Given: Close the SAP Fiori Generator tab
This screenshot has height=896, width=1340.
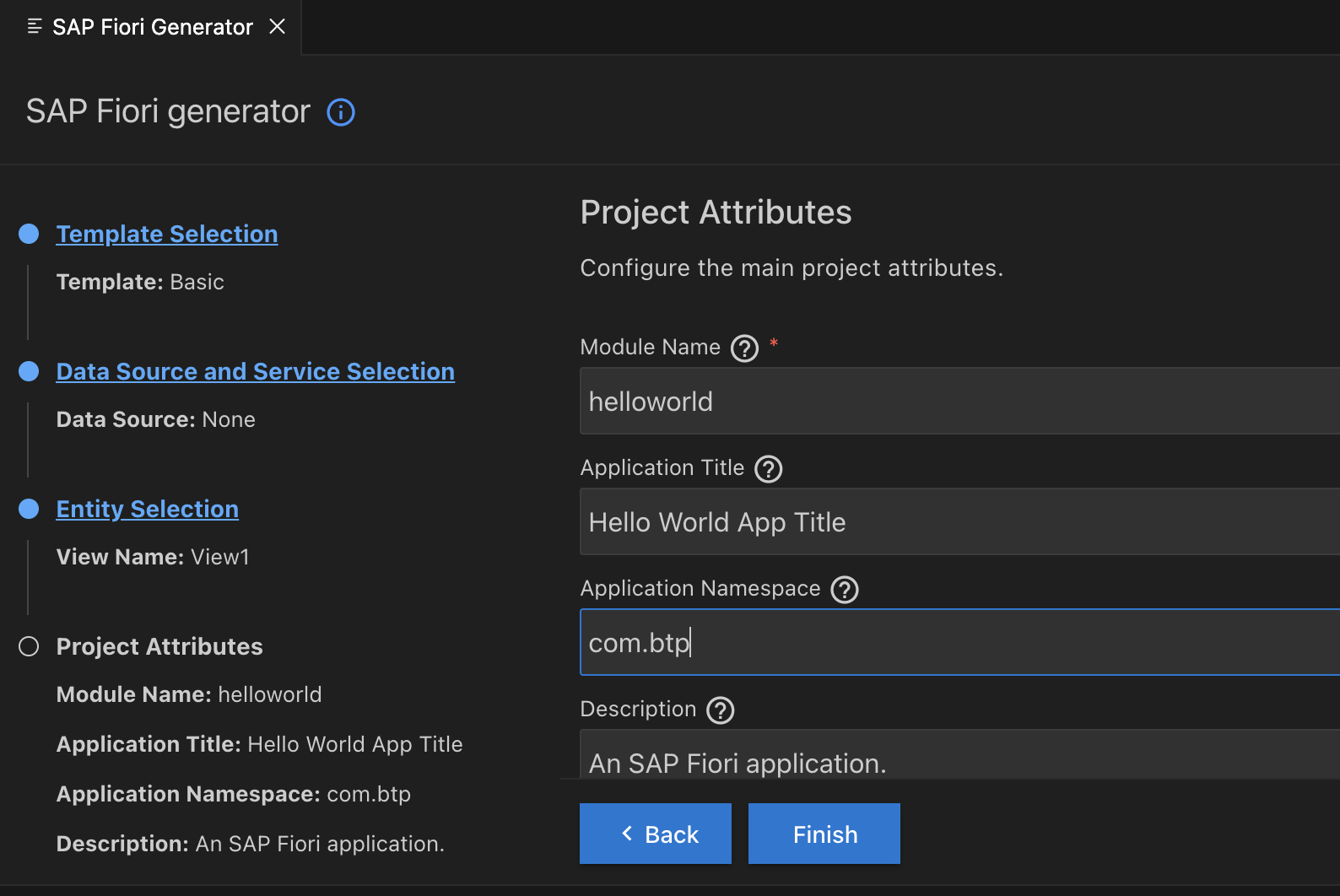Looking at the screenshot, I should (x=277, y=27).
